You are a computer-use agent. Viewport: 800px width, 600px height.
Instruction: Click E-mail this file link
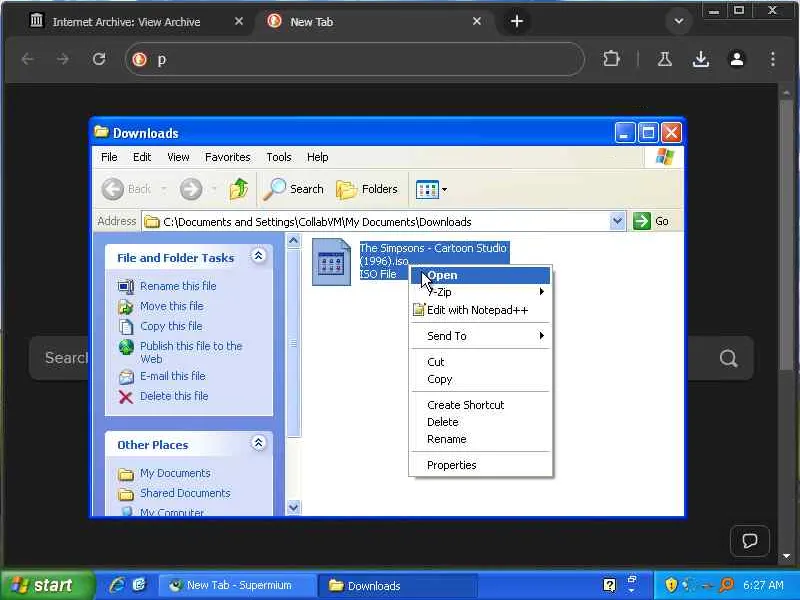[172, 376]
